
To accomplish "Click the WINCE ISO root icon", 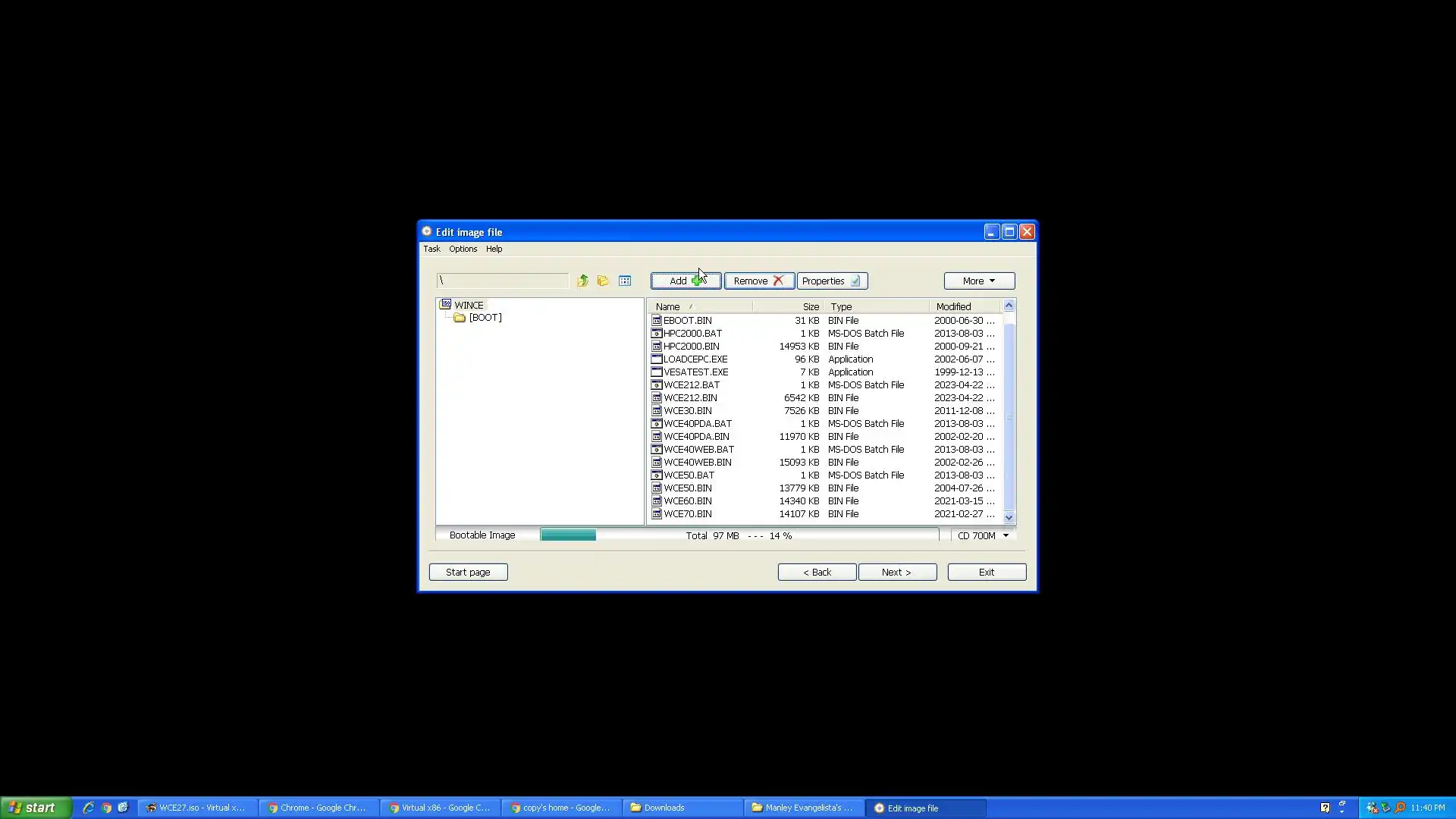I will (446, 304).
